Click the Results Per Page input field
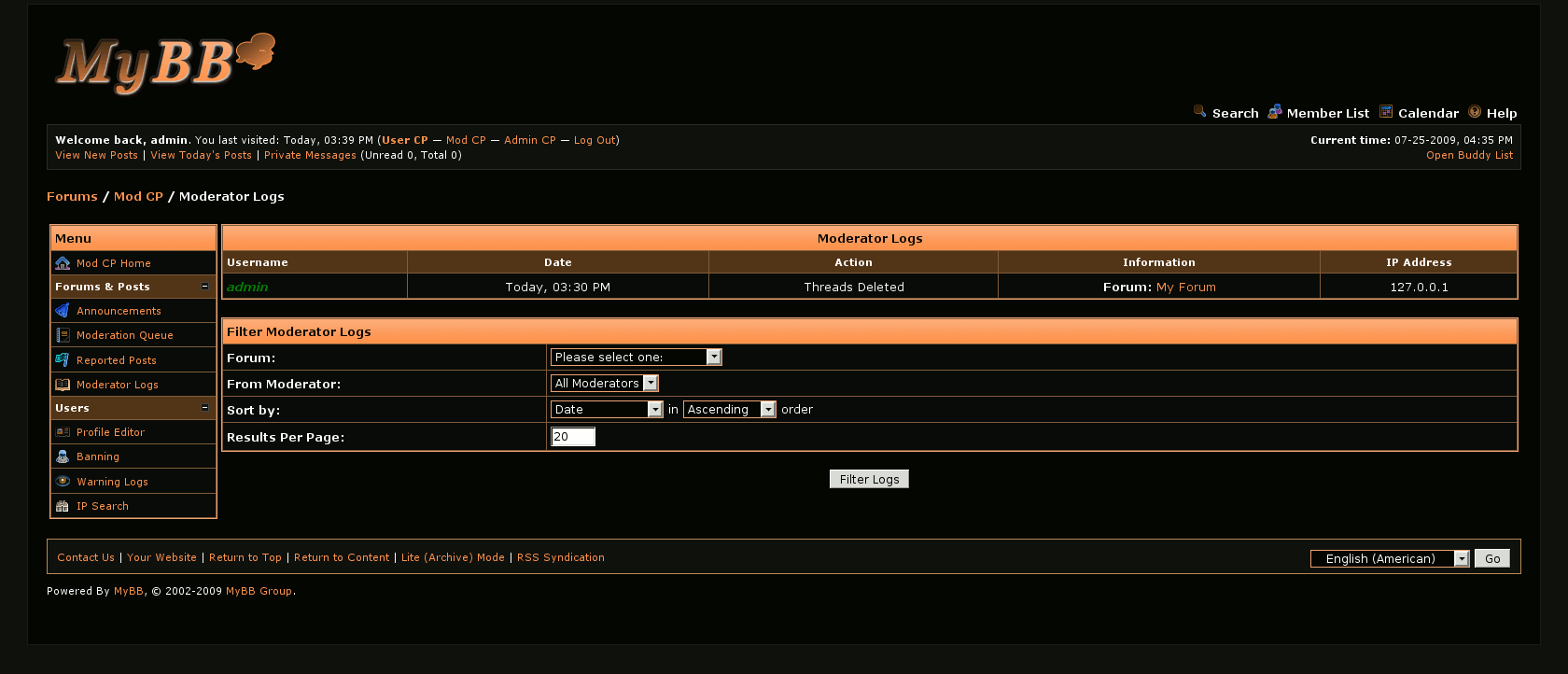The image size is (1568, 674). (573, 437)
